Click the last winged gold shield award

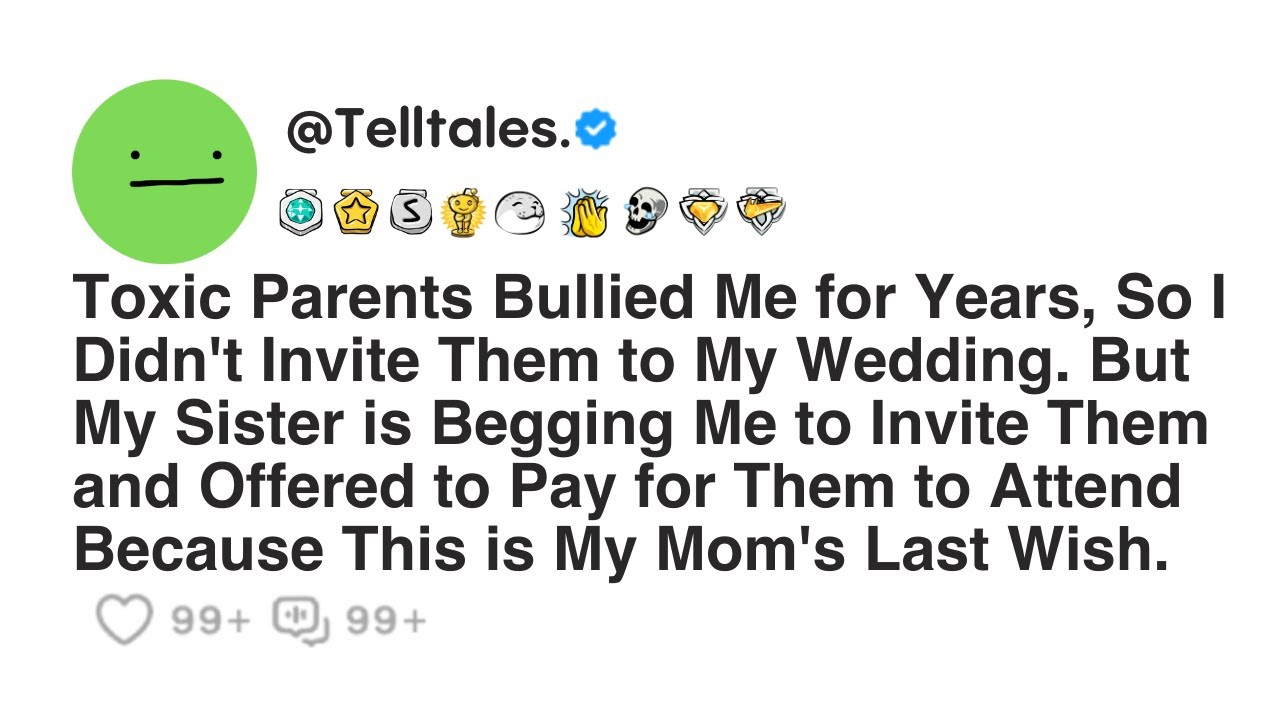761,211
